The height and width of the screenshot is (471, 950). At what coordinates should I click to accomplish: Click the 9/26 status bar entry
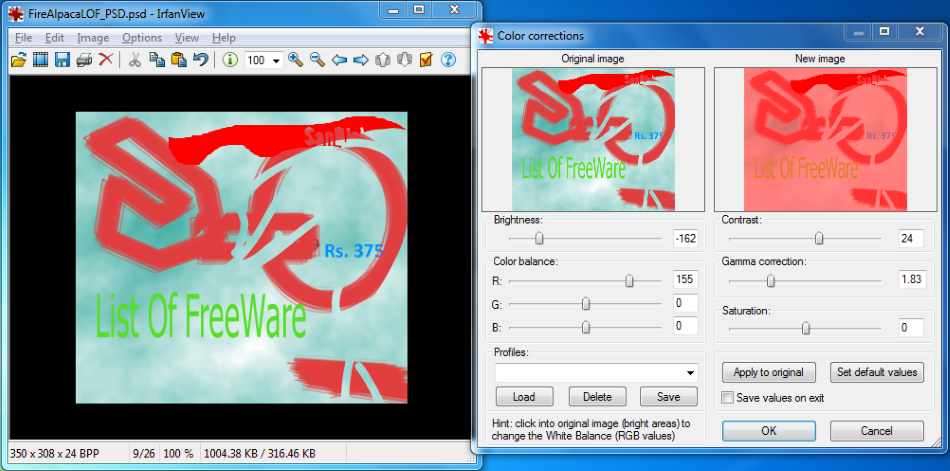[144, 453]
